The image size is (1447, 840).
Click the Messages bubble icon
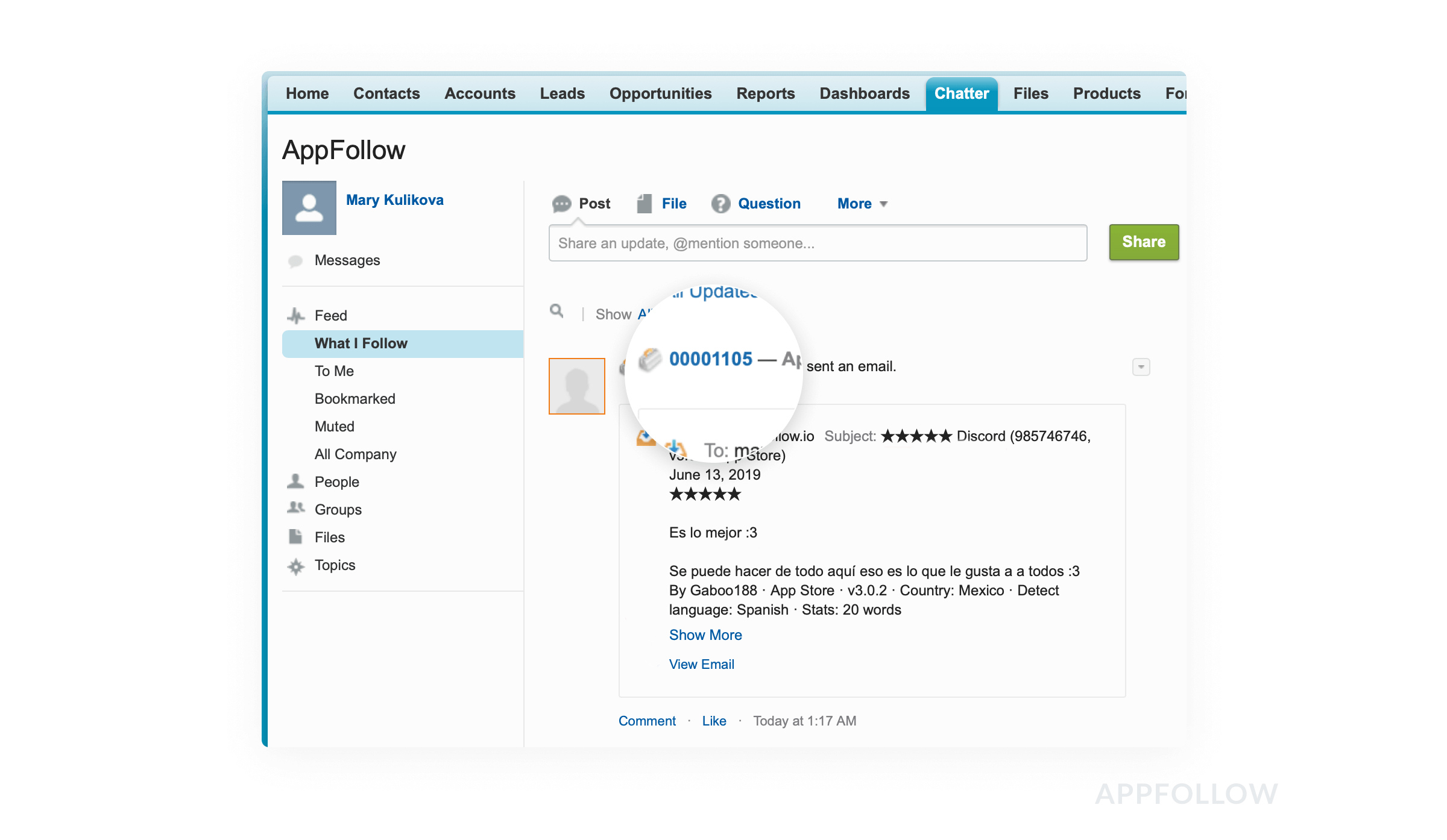tap(295, 261)
